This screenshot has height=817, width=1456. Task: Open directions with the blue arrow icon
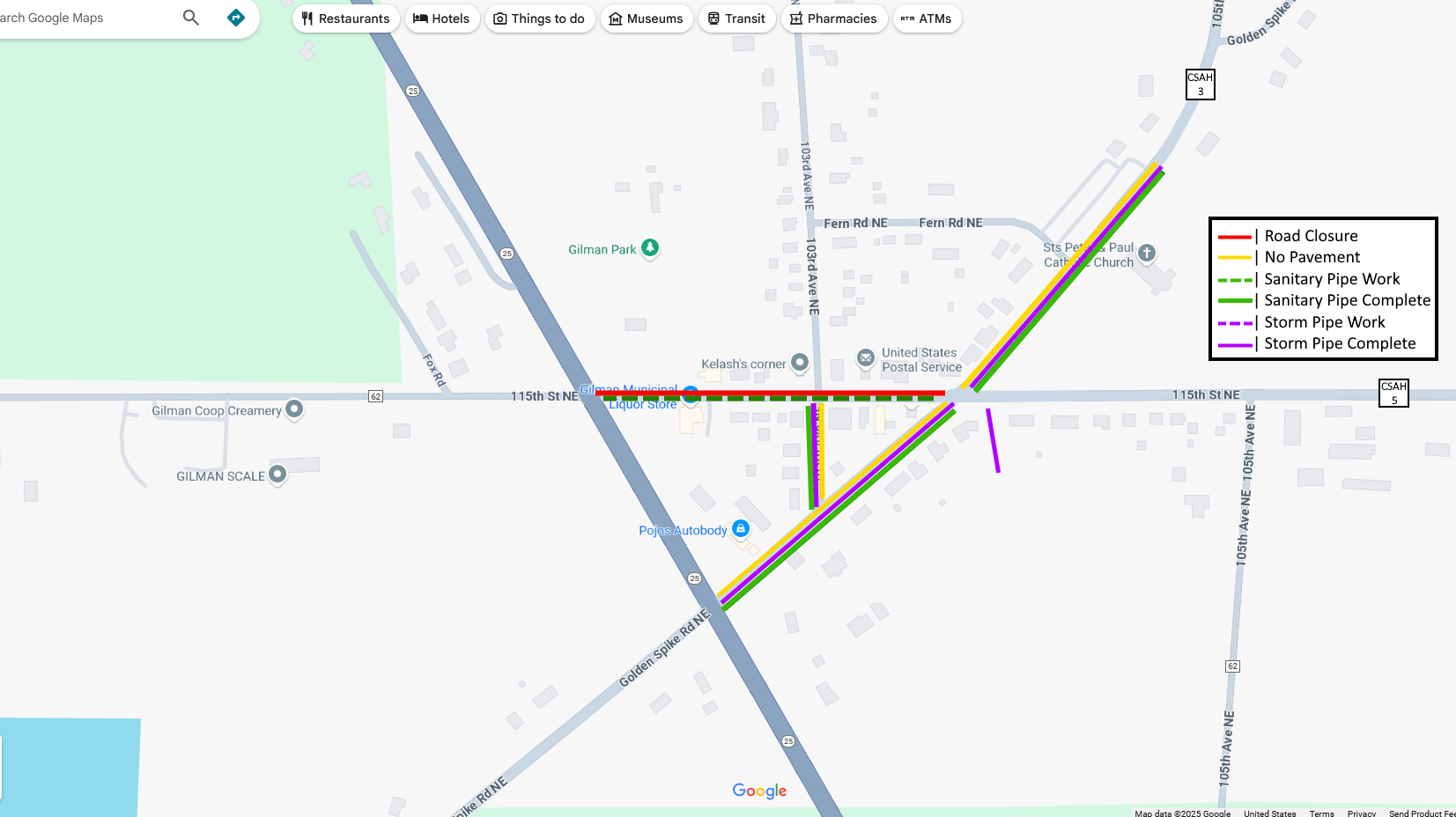[x=236, y=17]
